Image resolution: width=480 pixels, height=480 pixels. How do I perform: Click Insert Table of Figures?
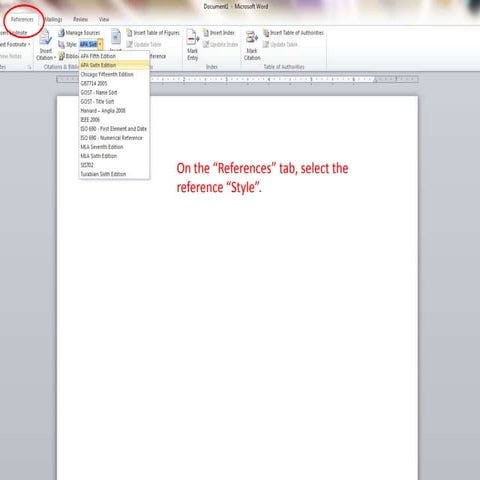pos(153,33)
